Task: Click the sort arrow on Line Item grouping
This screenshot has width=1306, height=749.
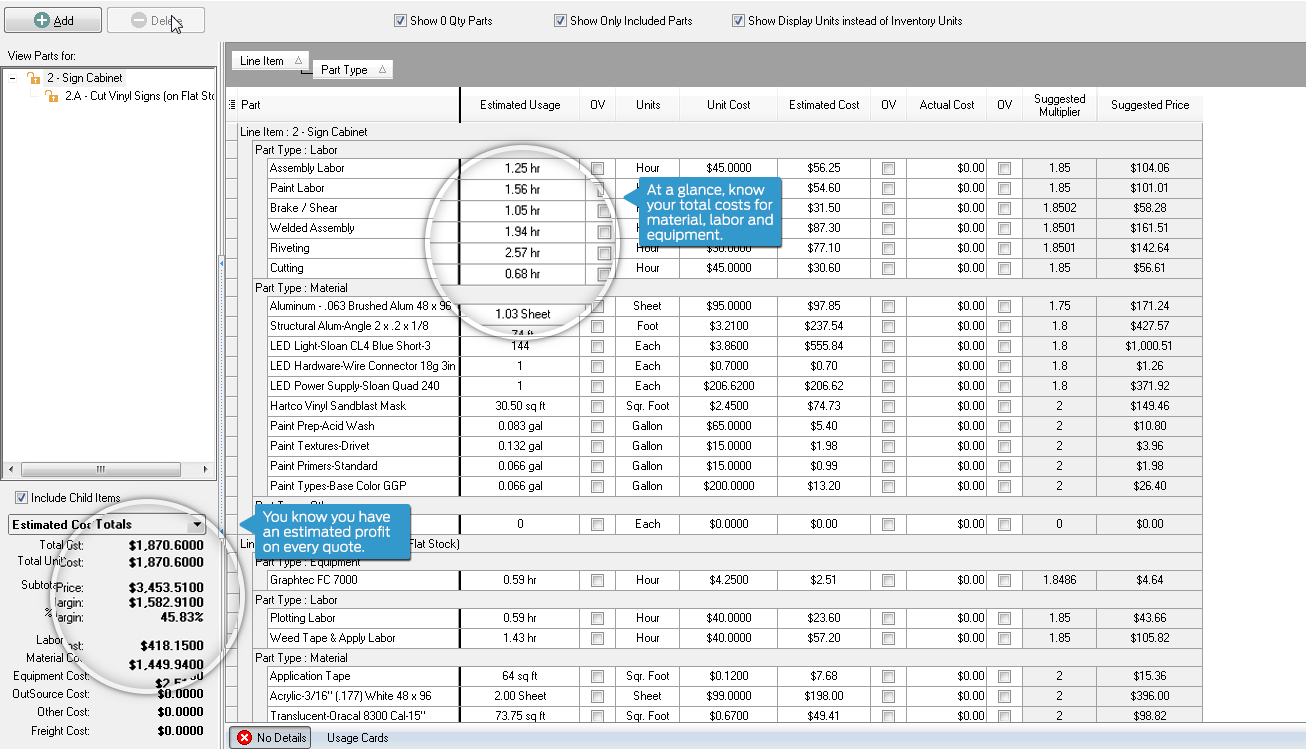Action: tap(298, 61)
